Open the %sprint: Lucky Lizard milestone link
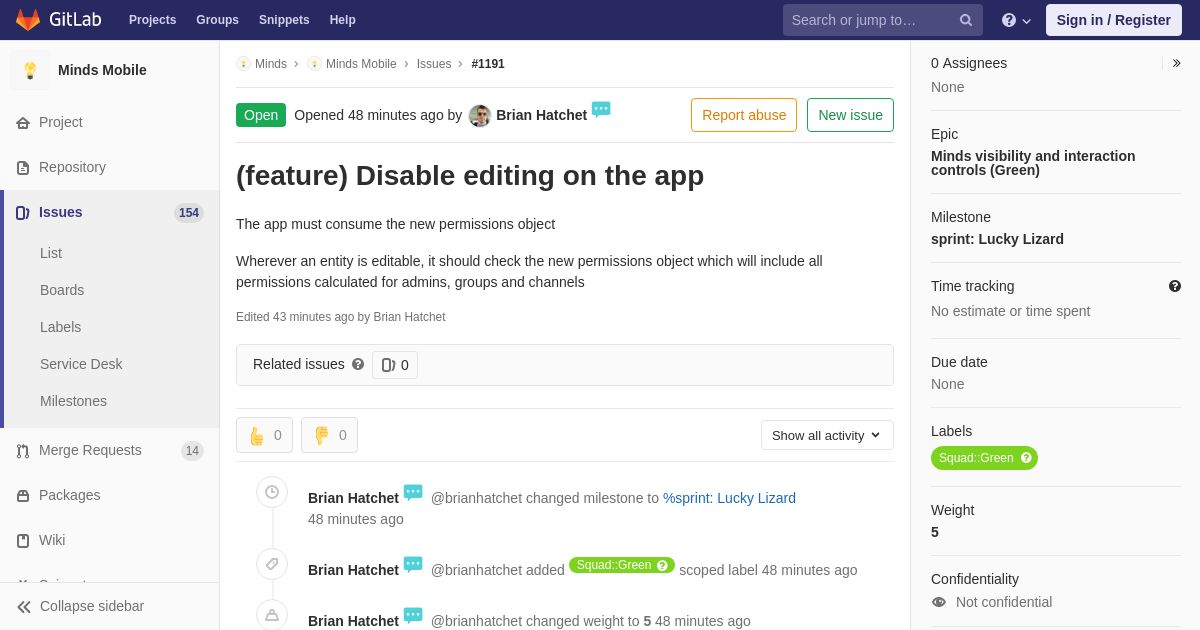 pyautogui.click(x=729, y=498)
